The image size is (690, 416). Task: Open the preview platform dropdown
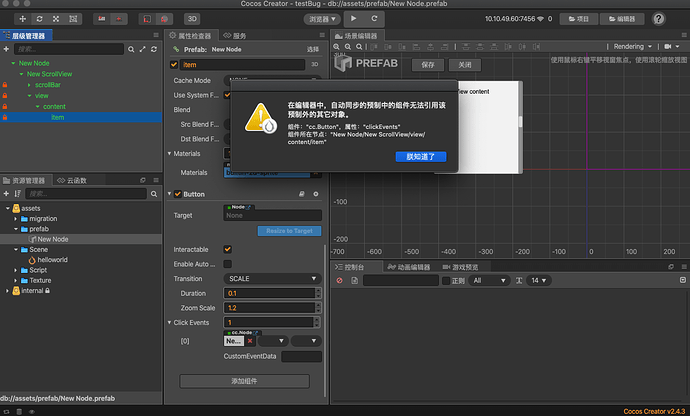click(x=322, y=19)
